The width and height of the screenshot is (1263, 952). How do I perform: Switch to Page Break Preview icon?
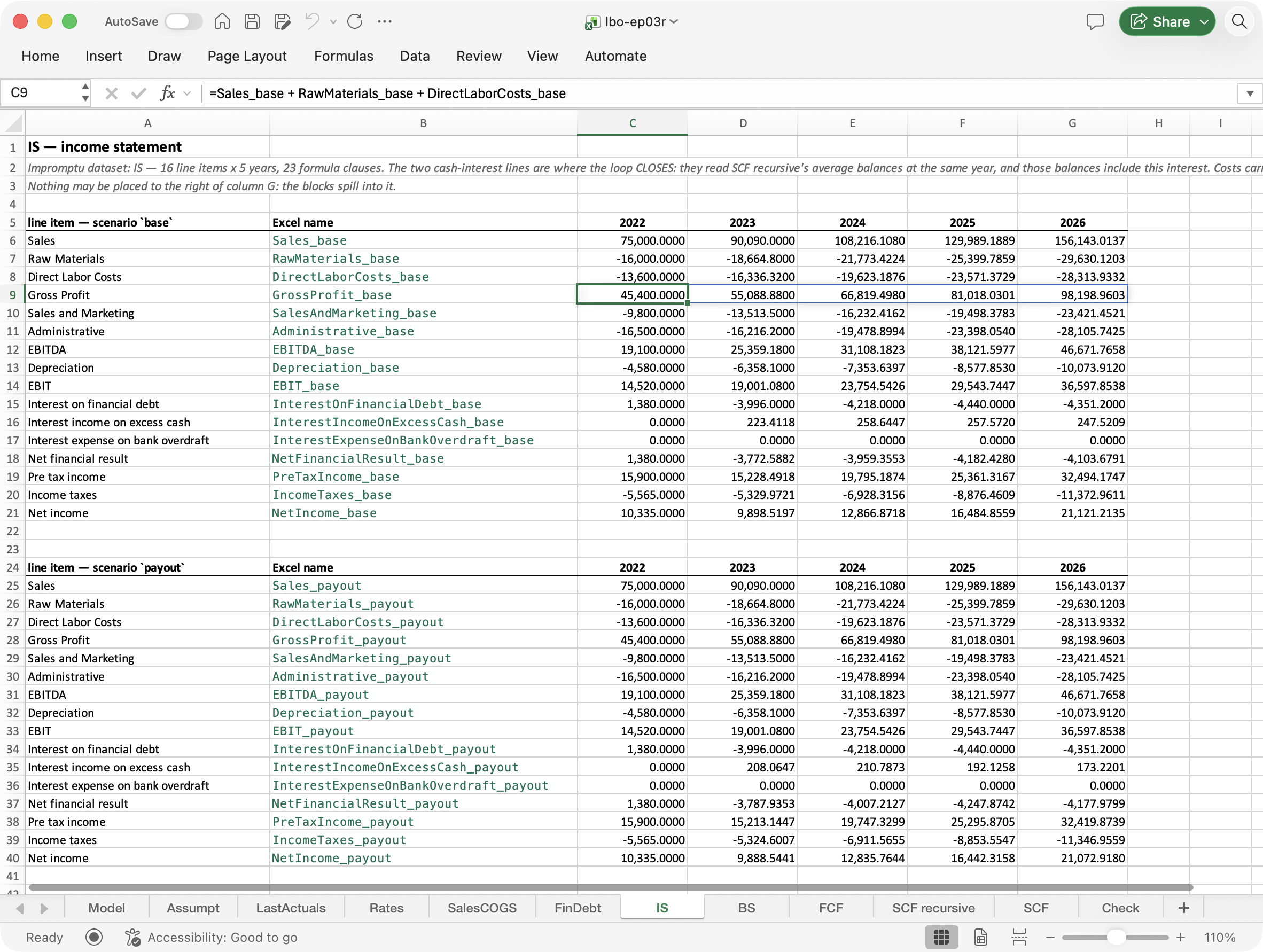coord(1019,937)
